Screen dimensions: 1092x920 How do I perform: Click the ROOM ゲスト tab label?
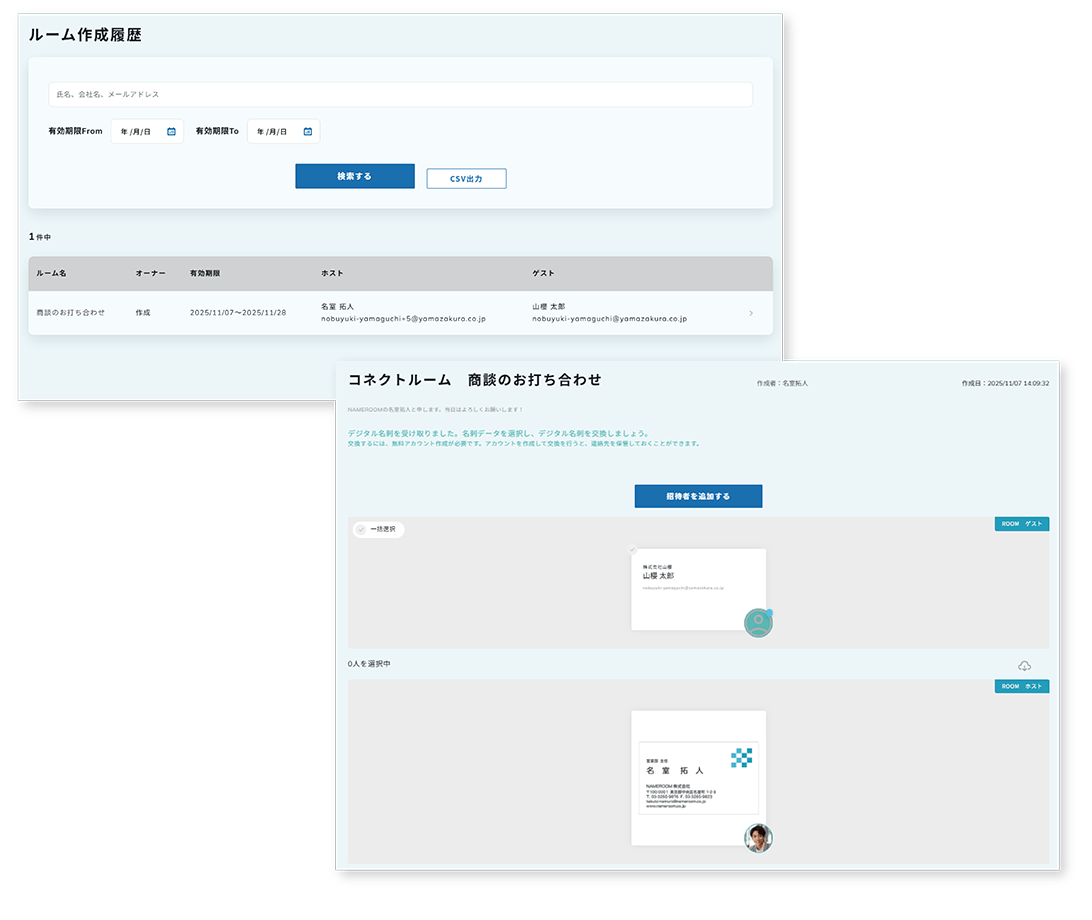click(x=1022, y=523)
